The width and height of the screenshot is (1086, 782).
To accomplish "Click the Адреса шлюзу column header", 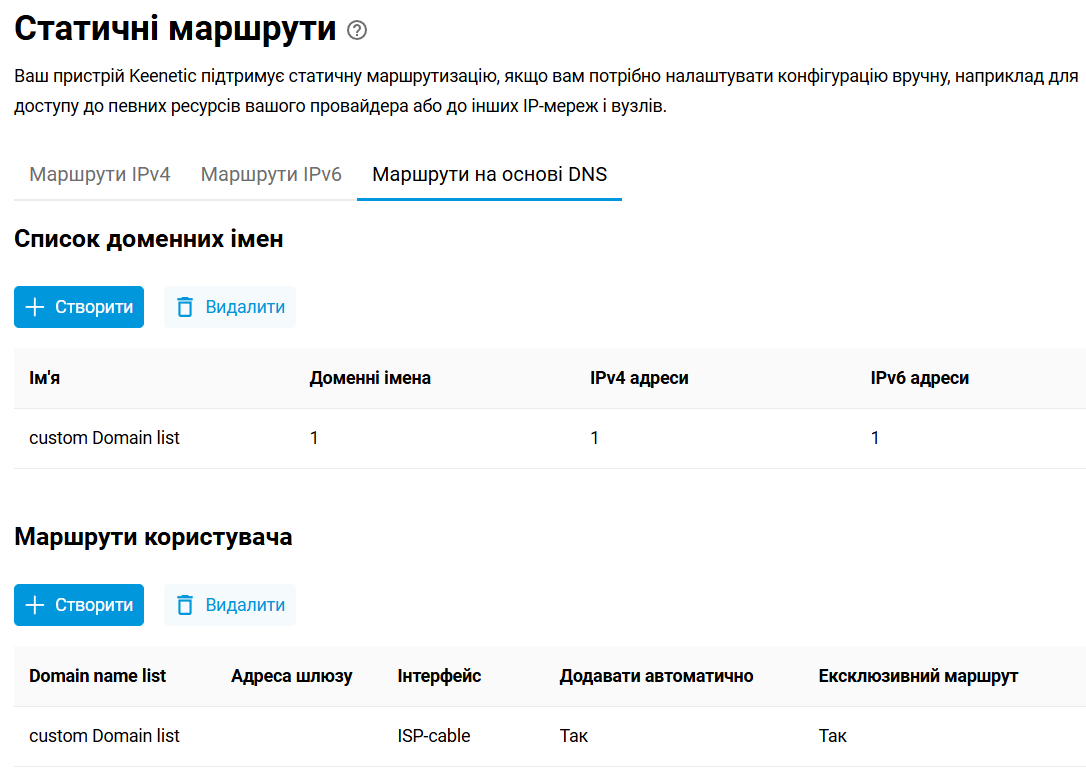I will (291, 676).
